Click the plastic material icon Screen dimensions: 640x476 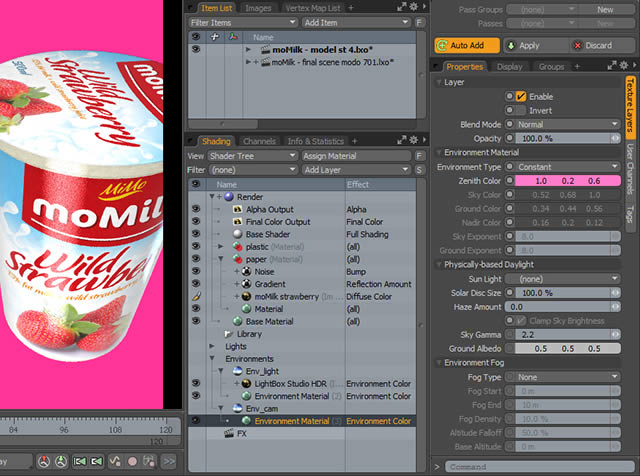point(238,247)
